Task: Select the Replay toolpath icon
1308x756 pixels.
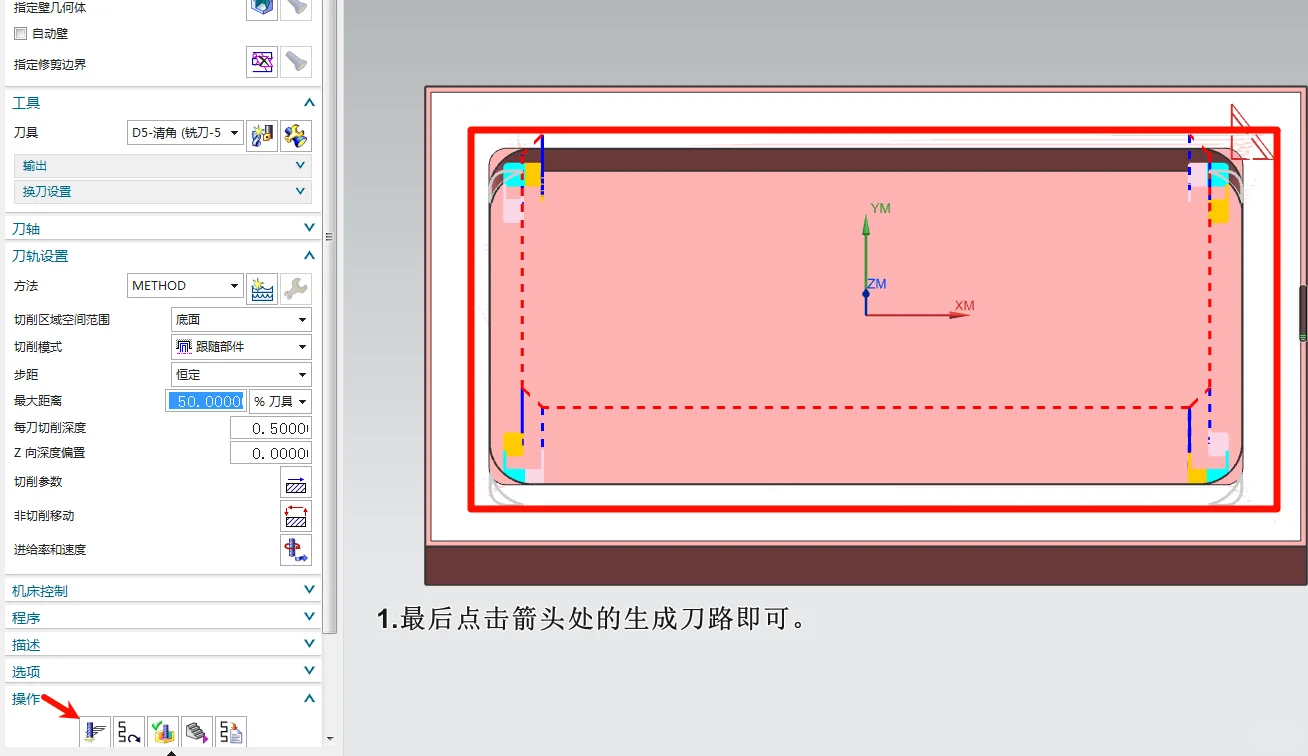Action: click(128, 731)
